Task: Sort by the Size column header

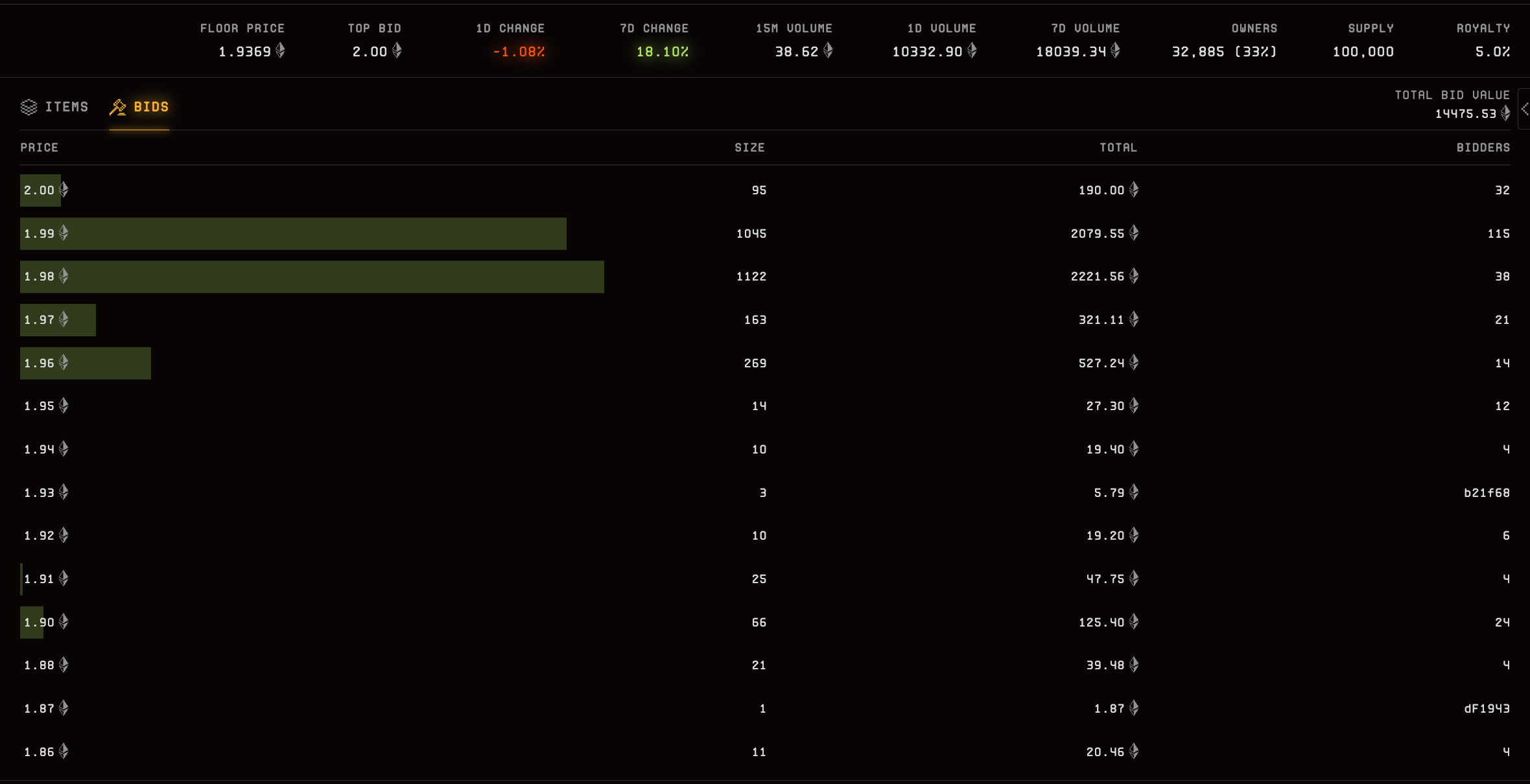Action: pyautogui.click(x=749, y=148)
